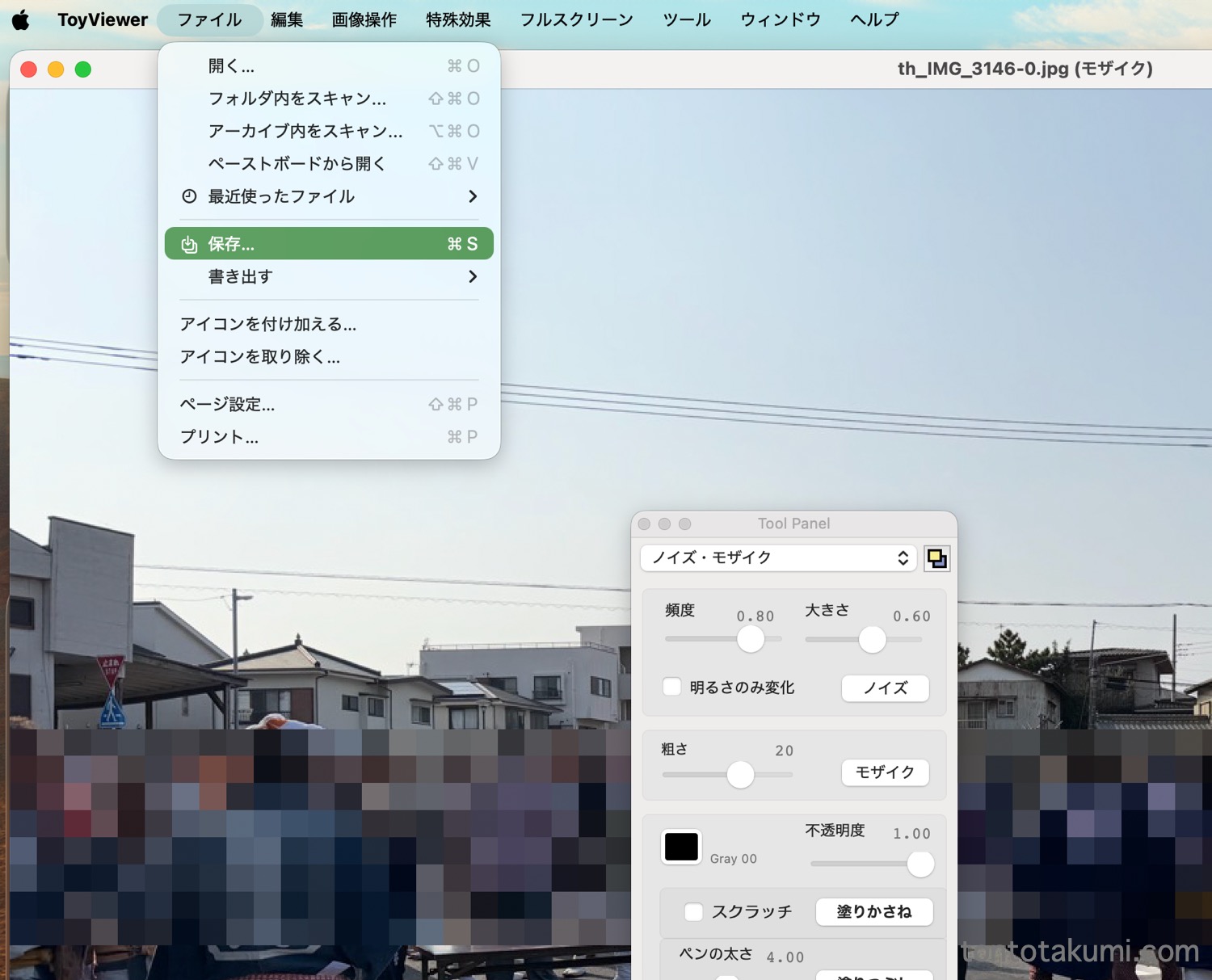Open the ノイズ・モザイク dropdown
This screenshot has width=1212, height=980.
(778, 558)
